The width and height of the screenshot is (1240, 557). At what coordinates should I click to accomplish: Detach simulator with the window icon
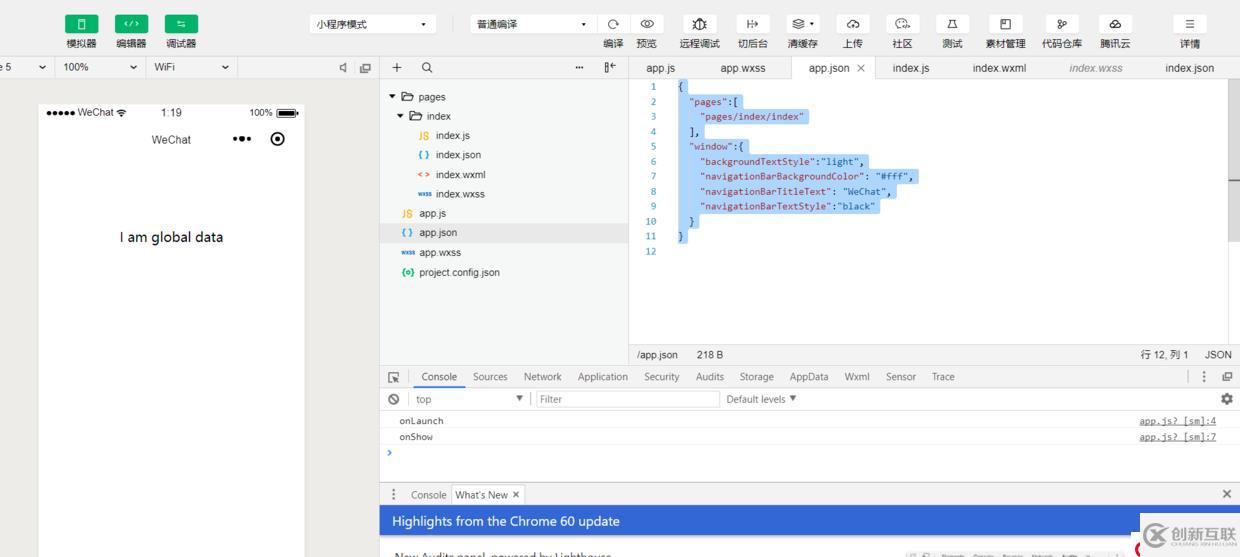point(365,68)
